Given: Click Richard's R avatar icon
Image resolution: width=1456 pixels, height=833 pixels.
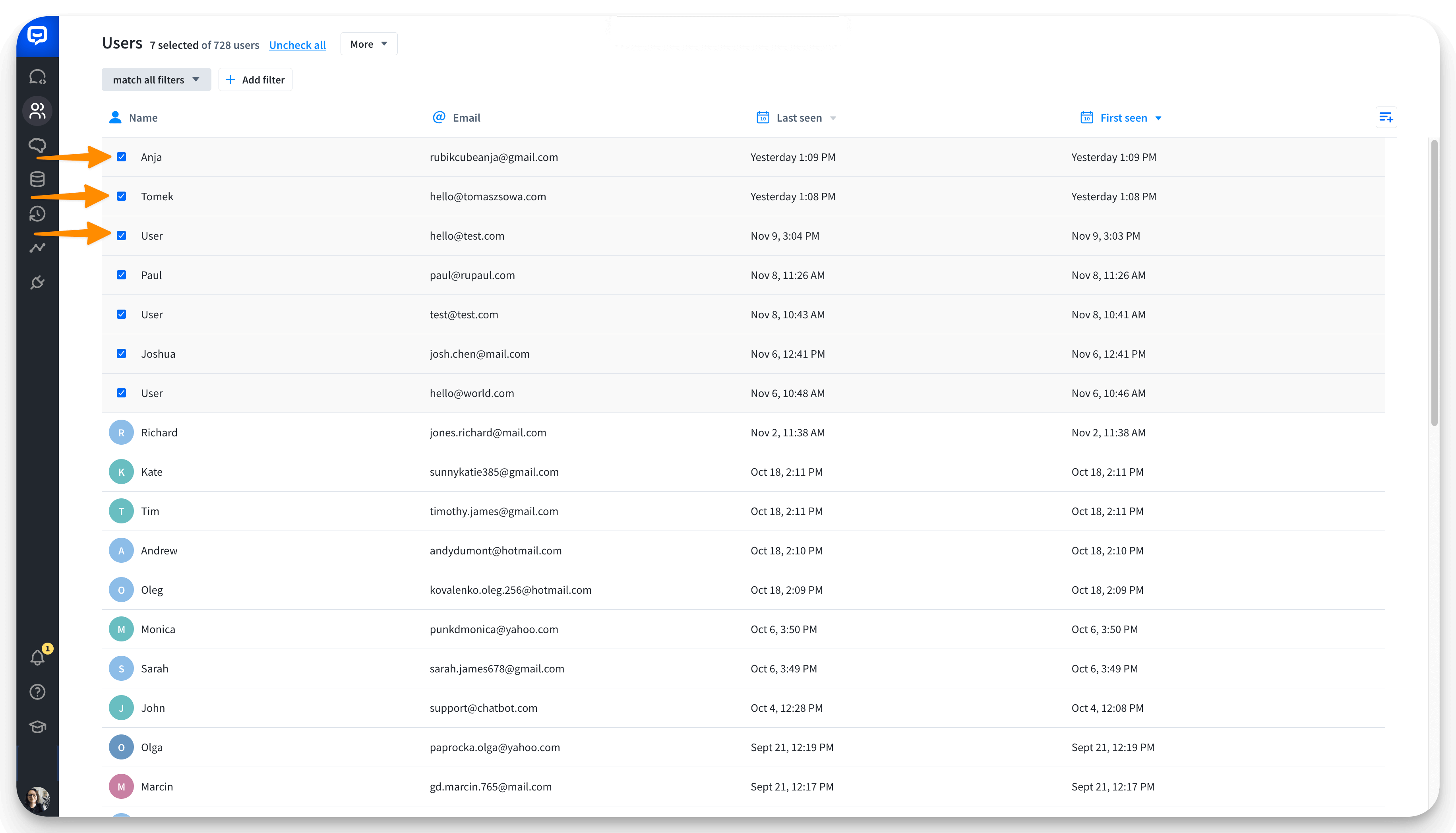Looking at the screenshot, I should (121, 432).
